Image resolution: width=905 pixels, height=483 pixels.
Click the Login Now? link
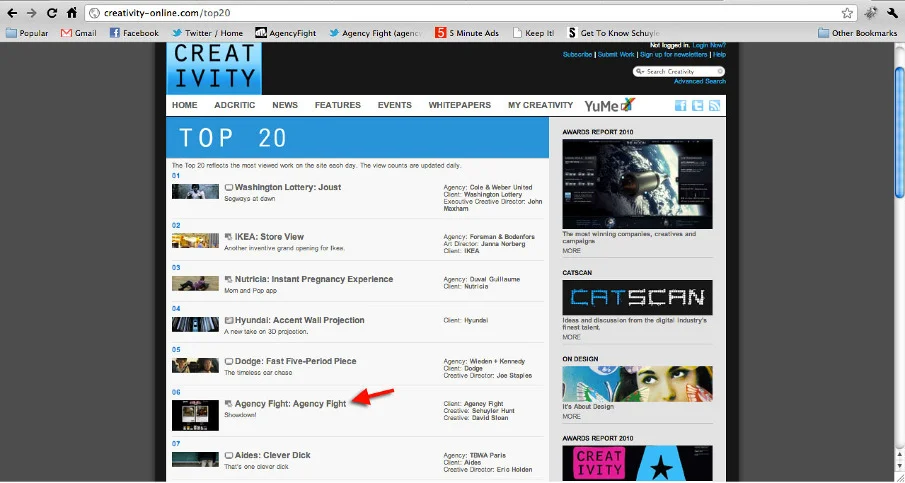(709, 45)
